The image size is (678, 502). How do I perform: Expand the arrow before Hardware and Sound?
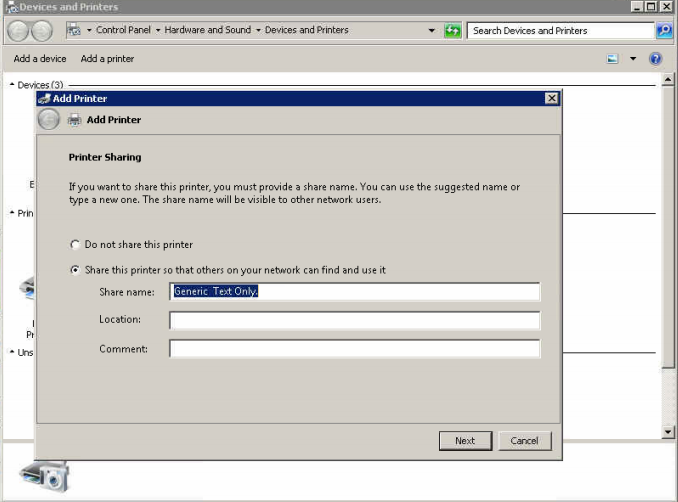point(158,30)
